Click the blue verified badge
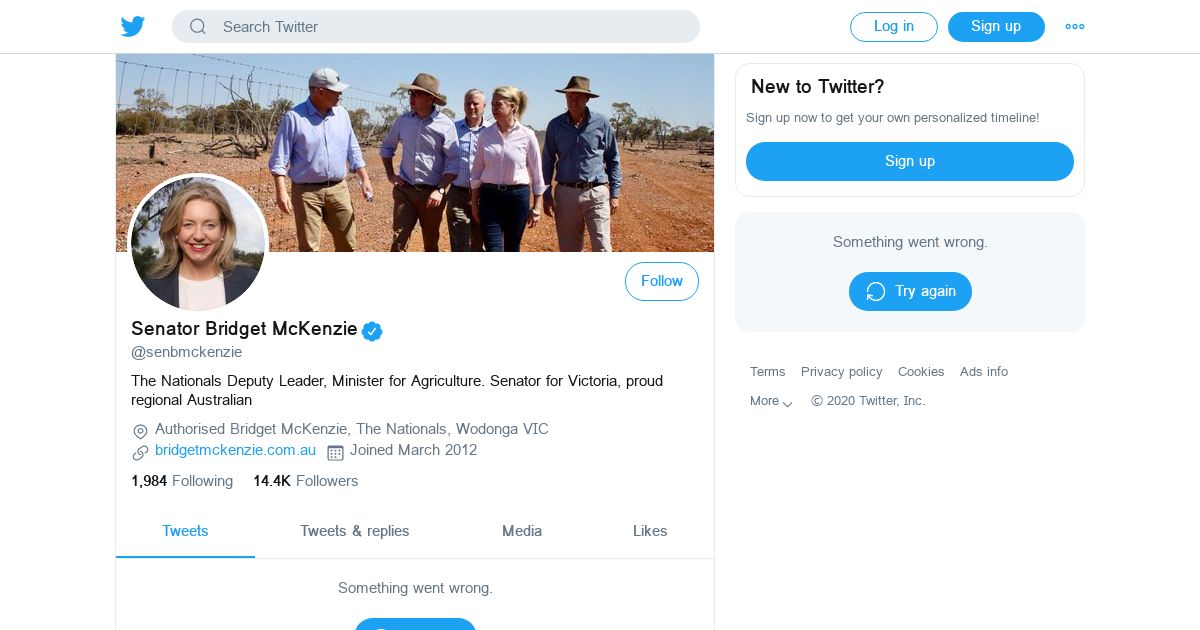 click(372, 331)
